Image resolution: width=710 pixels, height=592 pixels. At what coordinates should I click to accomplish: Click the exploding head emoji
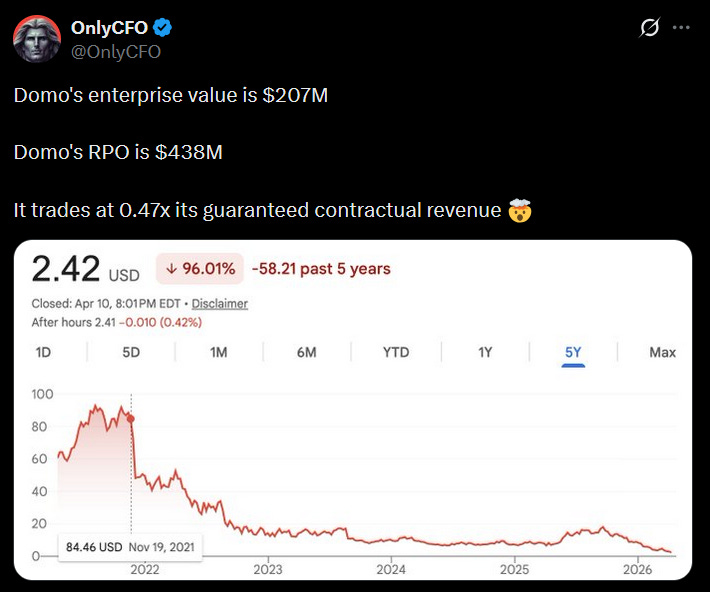coord(519,210)
